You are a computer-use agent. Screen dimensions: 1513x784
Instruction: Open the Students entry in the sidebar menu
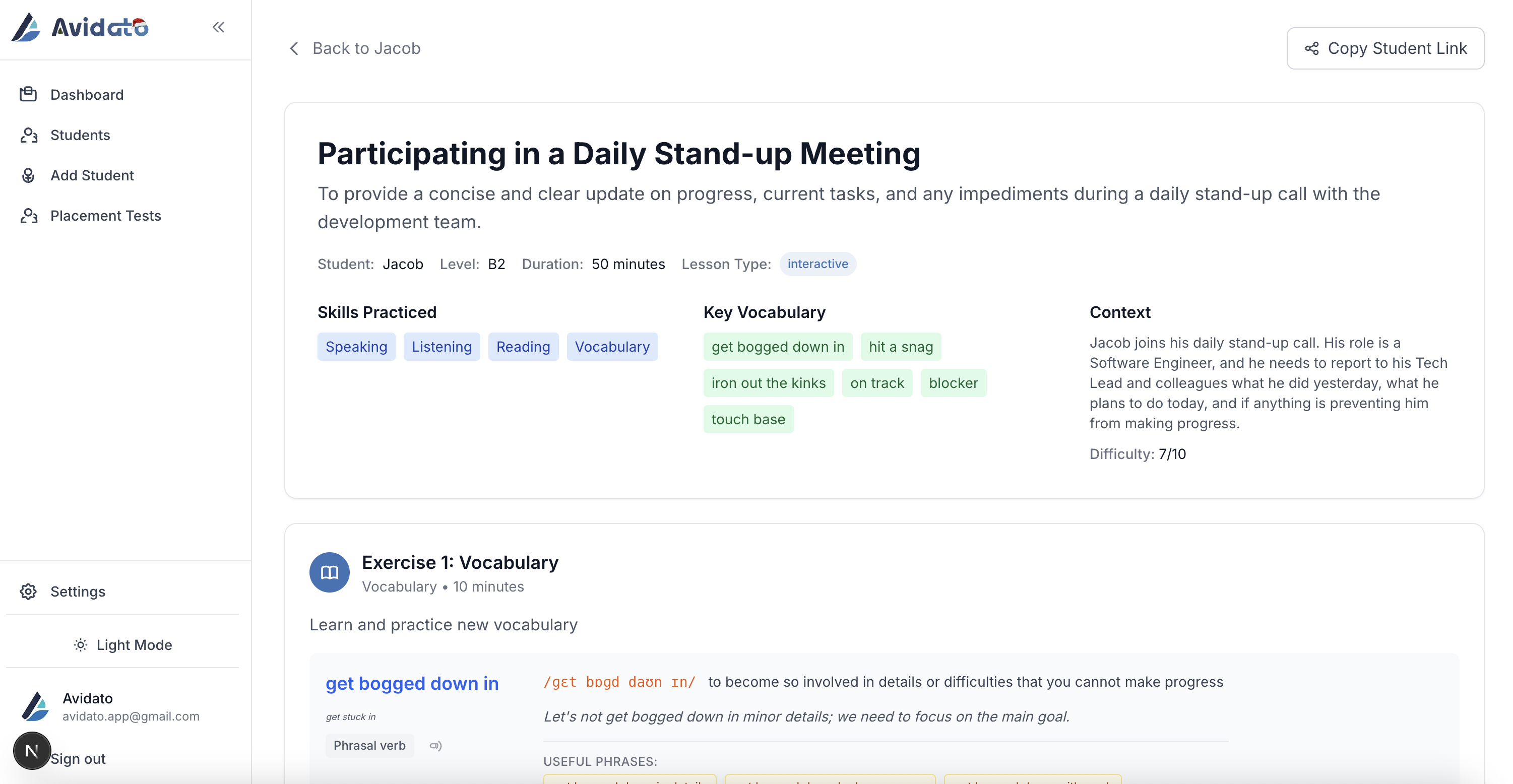(x=80, y=135)
